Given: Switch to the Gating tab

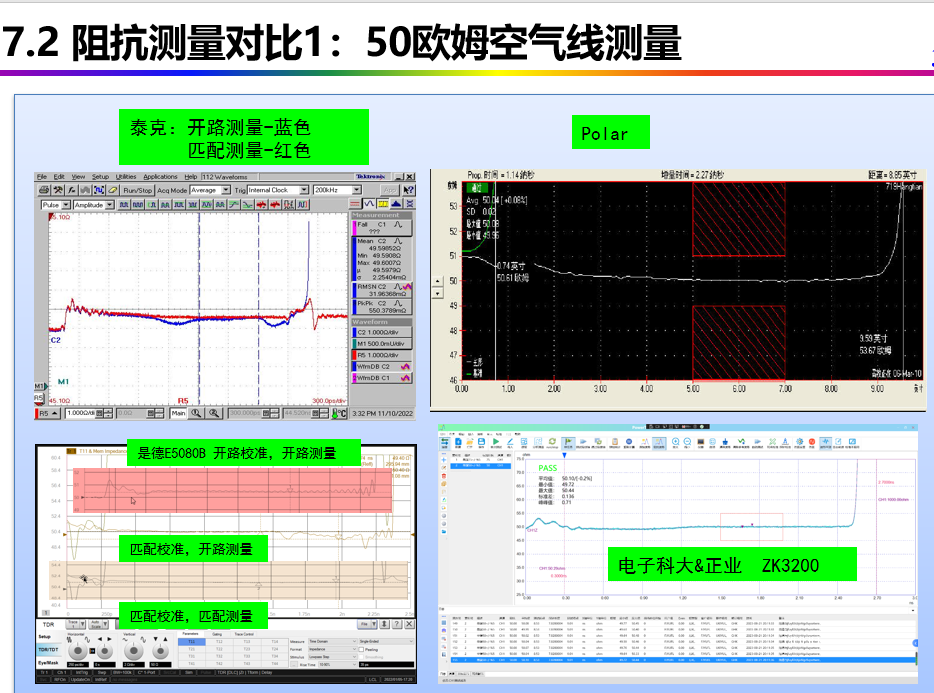Looking at the screenshot, I should click(x=217, y=634).
